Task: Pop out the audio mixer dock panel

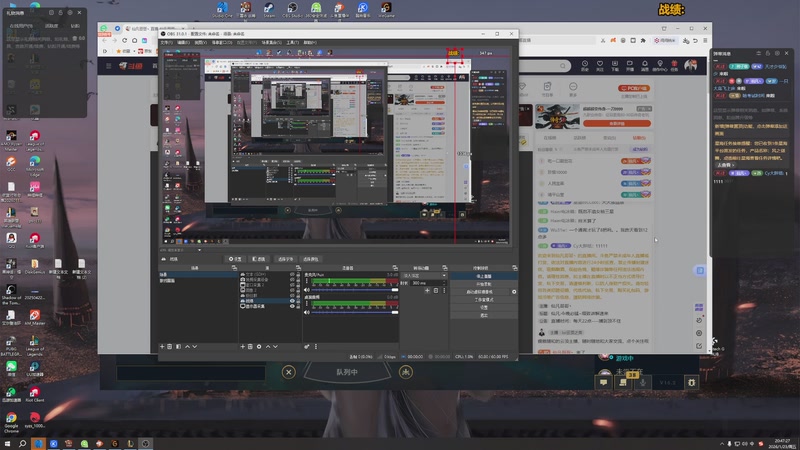Action: [395, 268]
